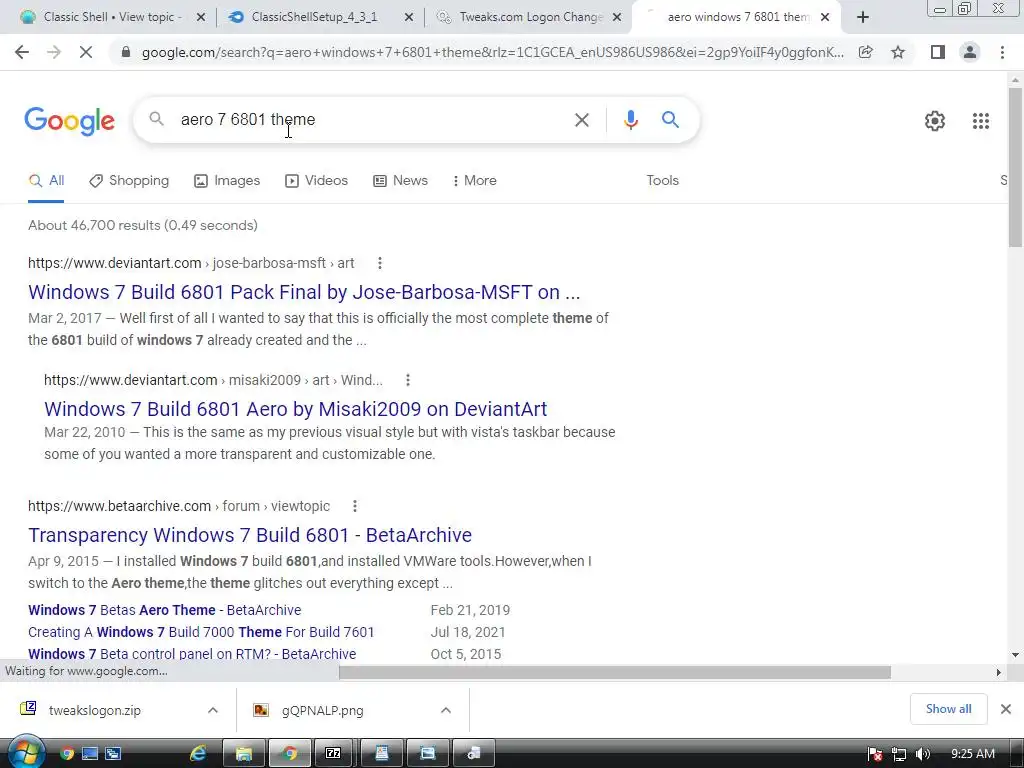Go back to the previous page
This screenshot has width=1024, height=768.
tap(22, 52)
